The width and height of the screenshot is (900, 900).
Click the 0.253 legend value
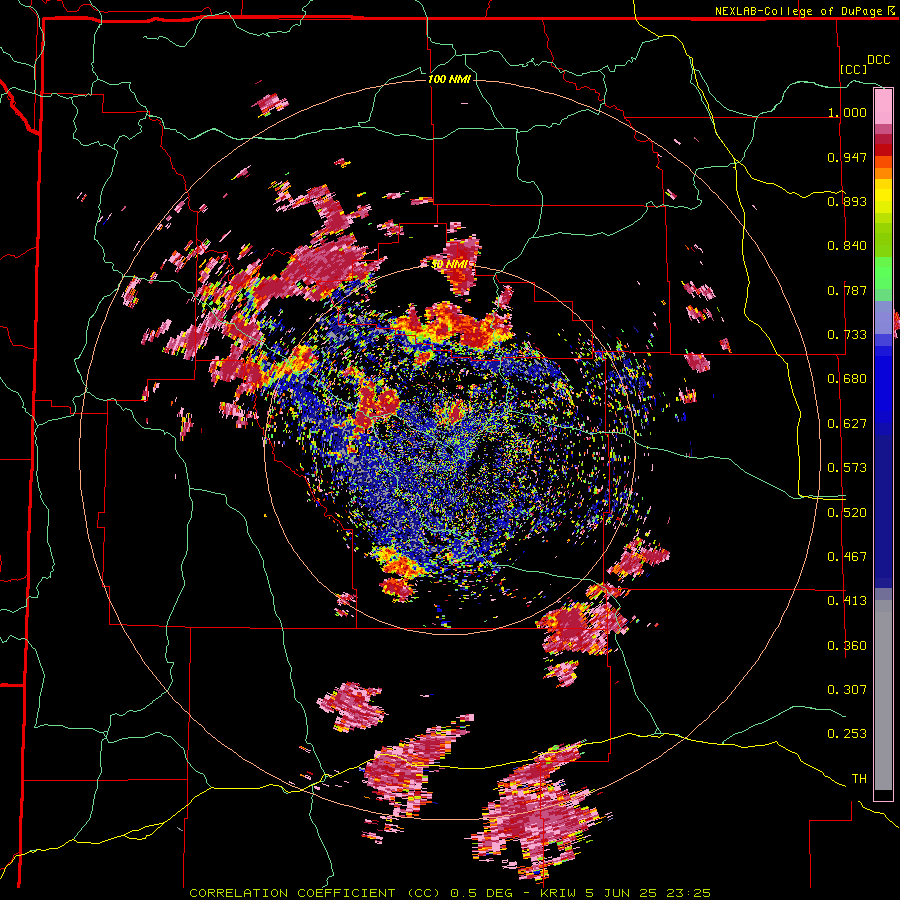(847, 734)
